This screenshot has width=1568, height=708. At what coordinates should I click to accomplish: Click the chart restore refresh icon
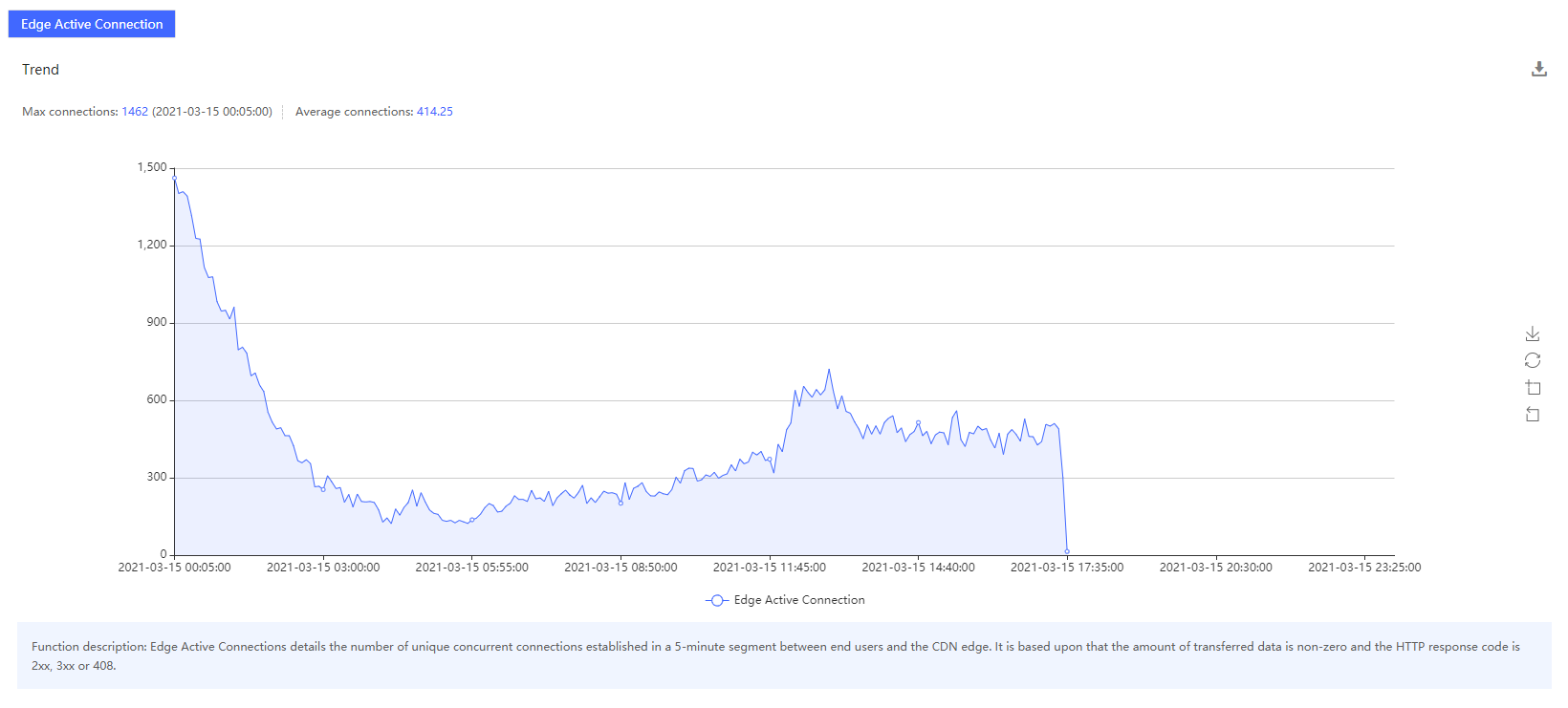tap(1533, 360)
